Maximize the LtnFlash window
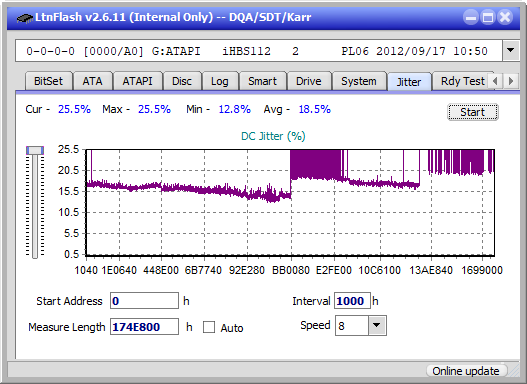The width and height of the screenshot is (527, 384). [x=488, y=17]
